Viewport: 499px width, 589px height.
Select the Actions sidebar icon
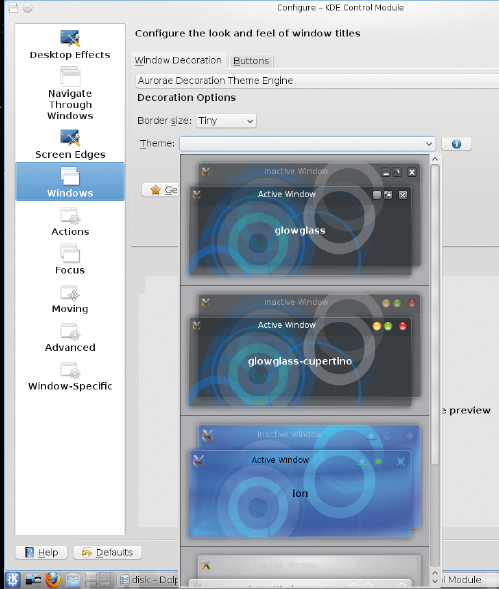(70, 216)
